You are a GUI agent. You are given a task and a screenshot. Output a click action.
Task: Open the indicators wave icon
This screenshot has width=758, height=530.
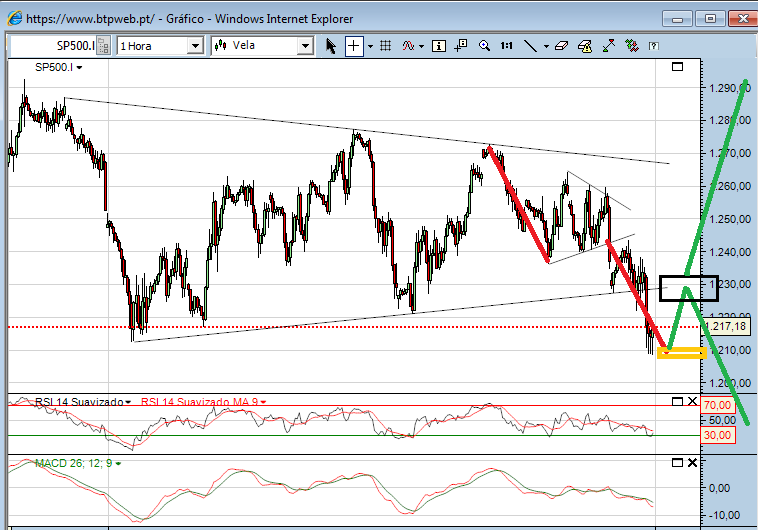[408, 46]
